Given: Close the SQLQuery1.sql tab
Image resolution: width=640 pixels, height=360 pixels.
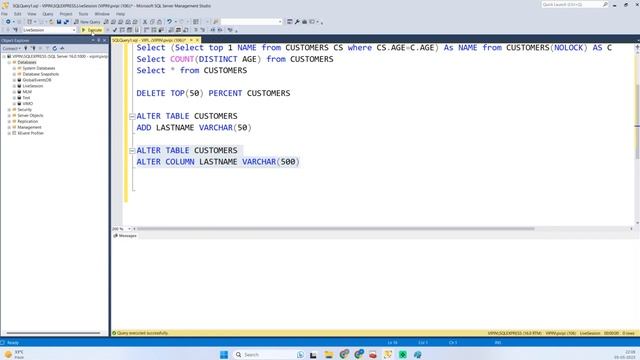Looking at the screenshot, I should tap(197, 40).
